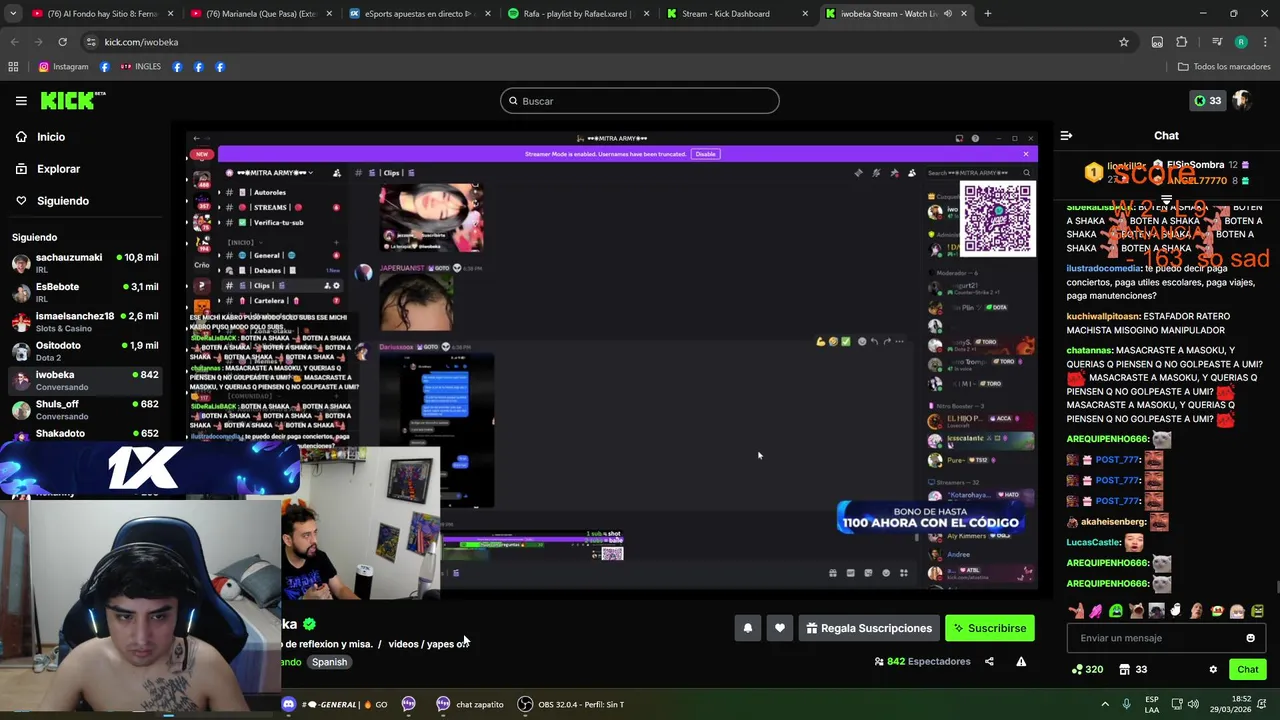This screenshot has height=720, width=1280.
Task: Click username ilustradocomedia in chat
Action: pyautogui.click(x=1103, y=269)
